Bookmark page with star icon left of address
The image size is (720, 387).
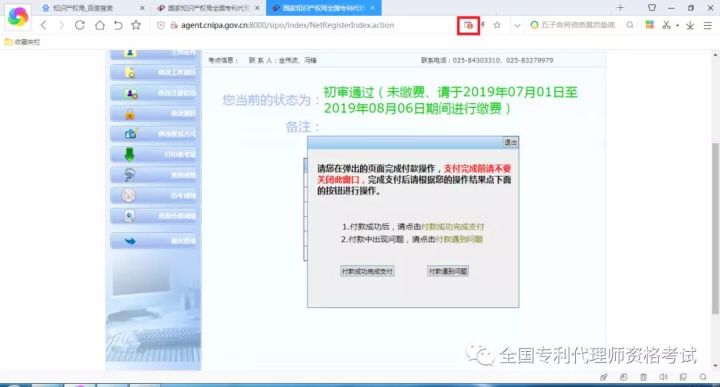(x=136, y=25)
